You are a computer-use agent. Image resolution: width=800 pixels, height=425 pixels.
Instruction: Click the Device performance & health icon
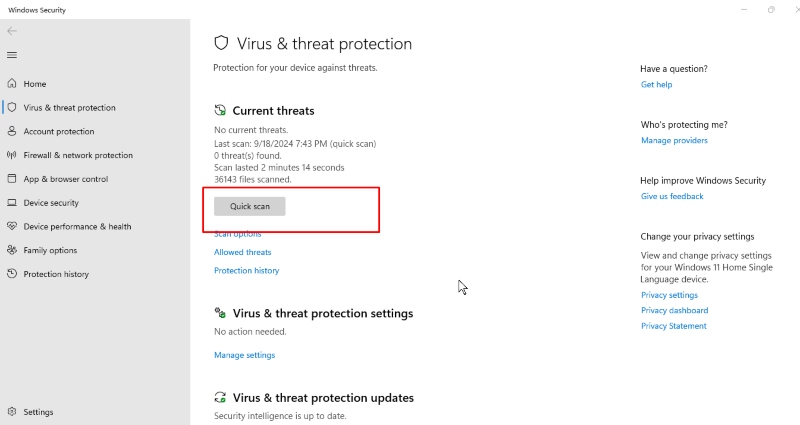[12, 227]
